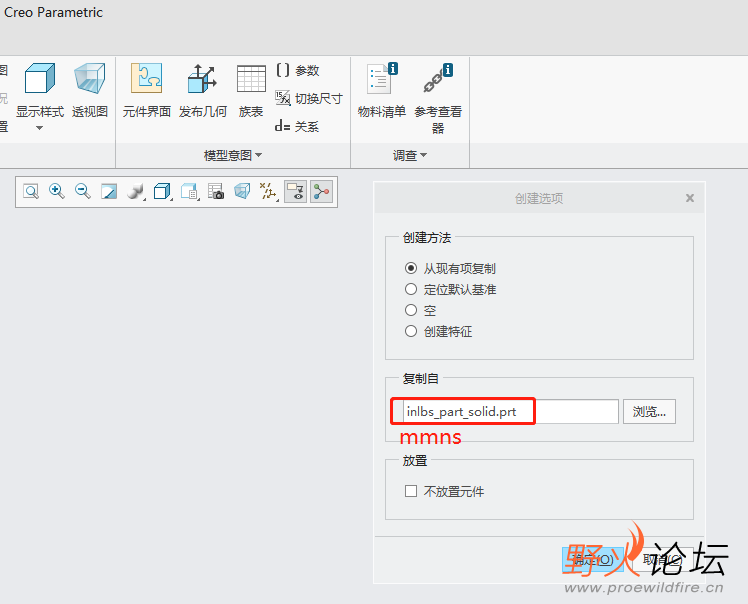
Task: Click the perspective view glass cube icon
Action: click(x=242, y=192)
